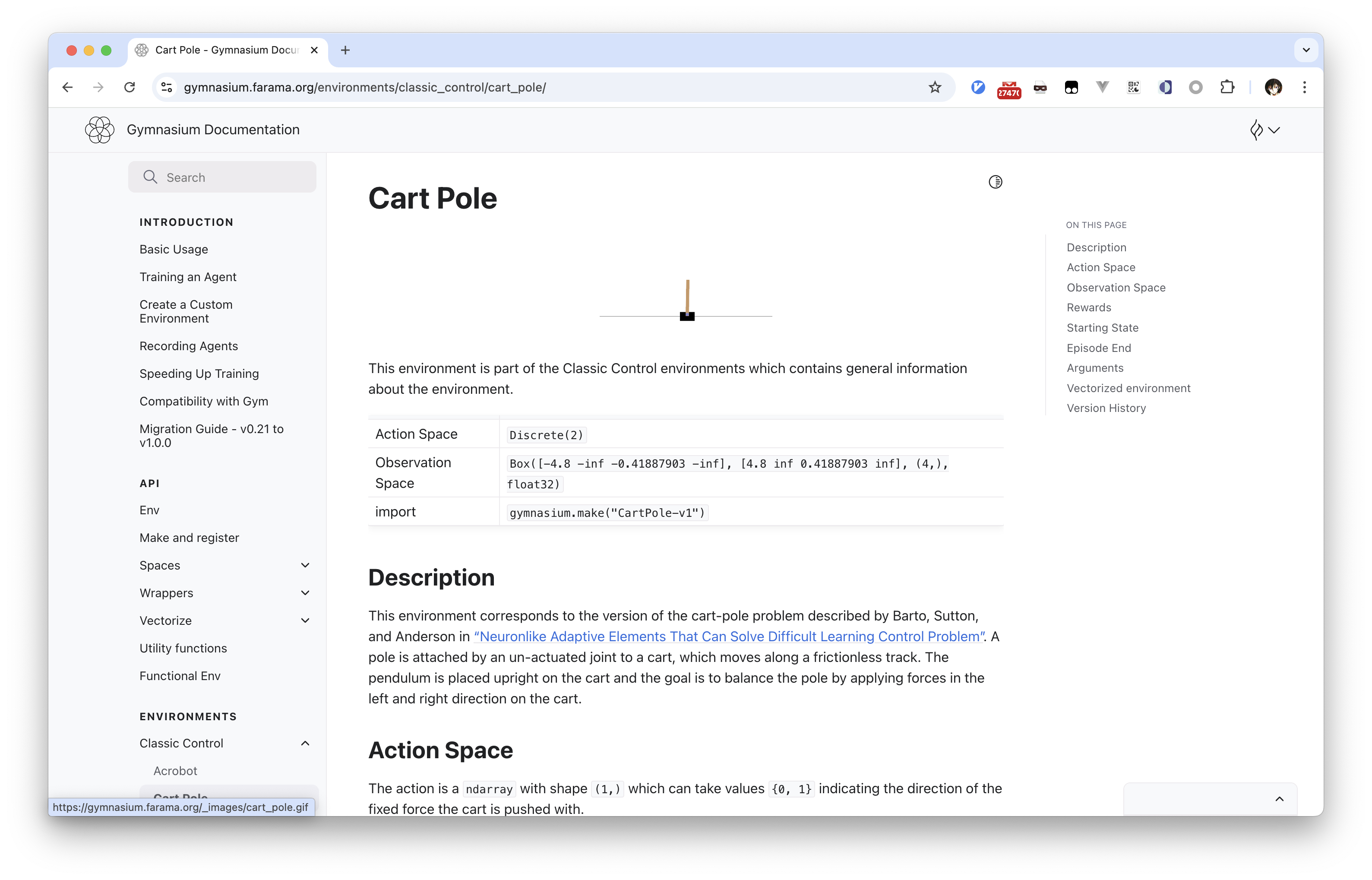Click the browser forward arrow
The width and height of the screenshot is (1372, 880).
[x=98, y=87]
